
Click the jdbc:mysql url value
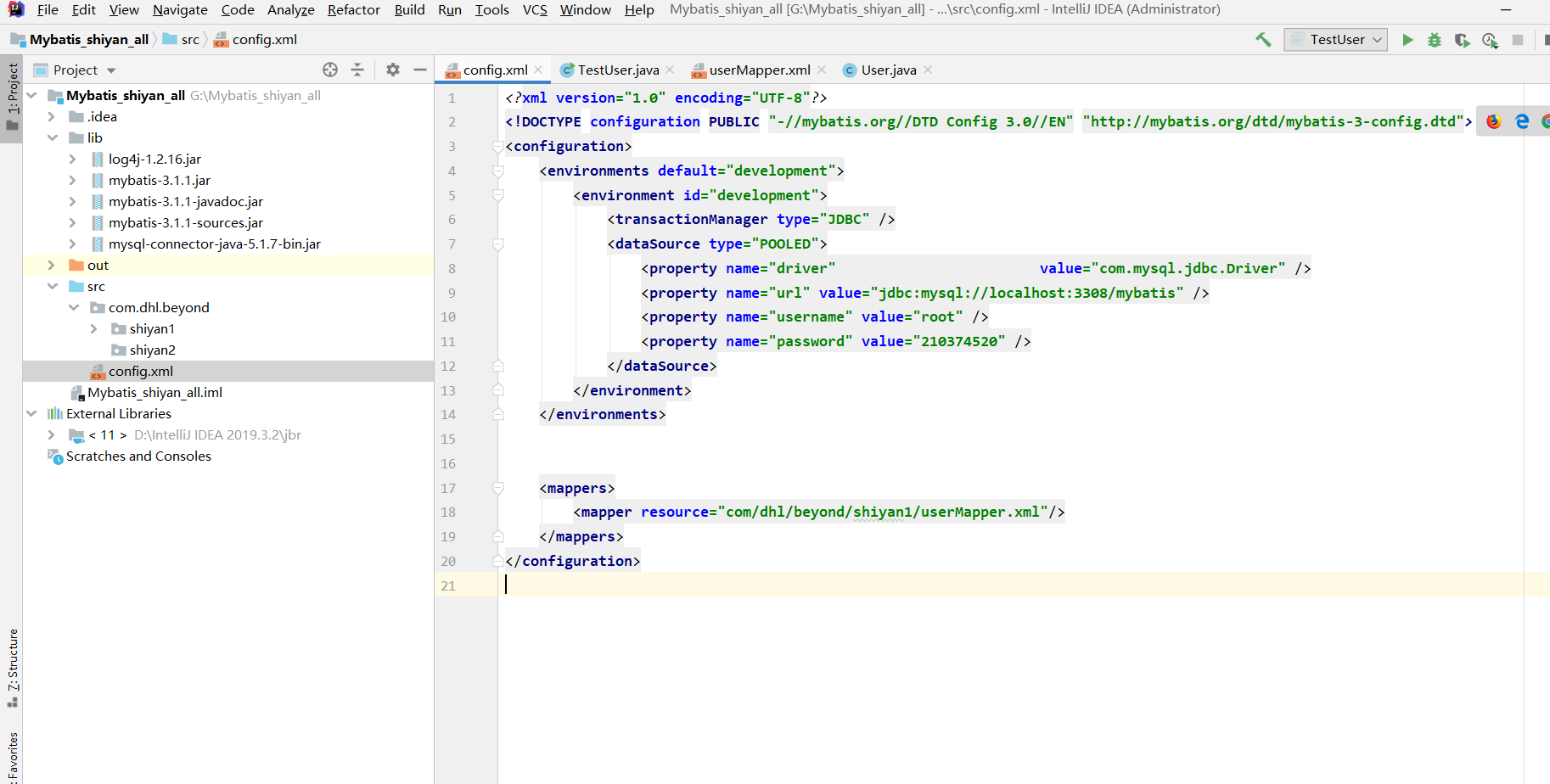[x=1027, y=293]
